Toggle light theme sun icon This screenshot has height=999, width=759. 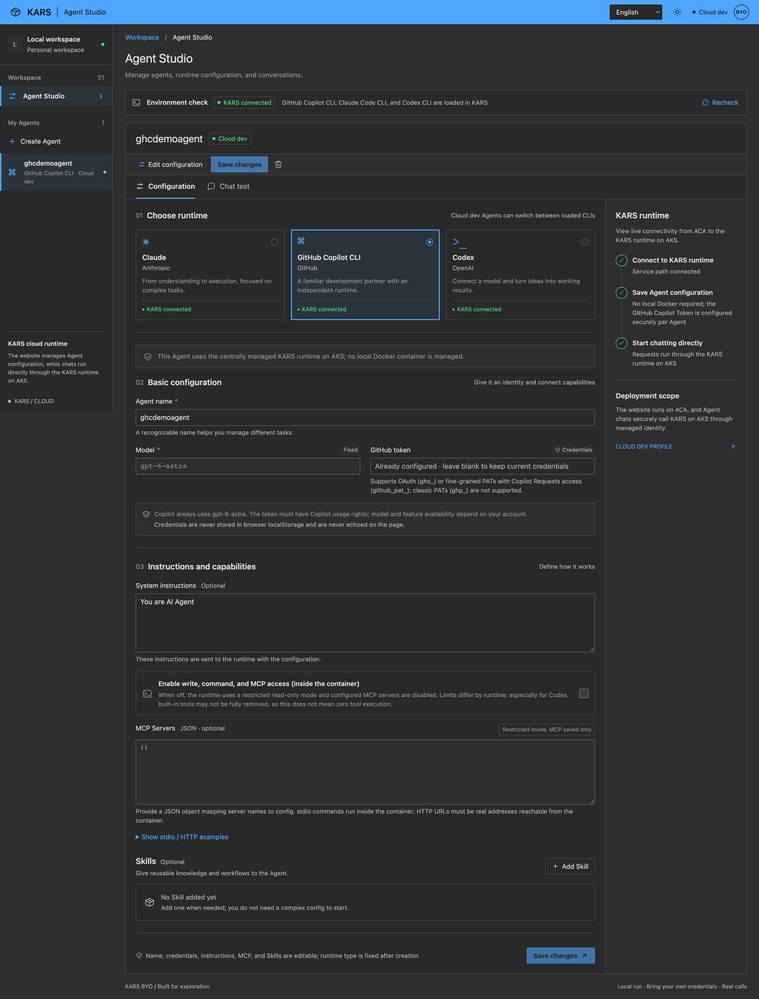click(677, 12)
